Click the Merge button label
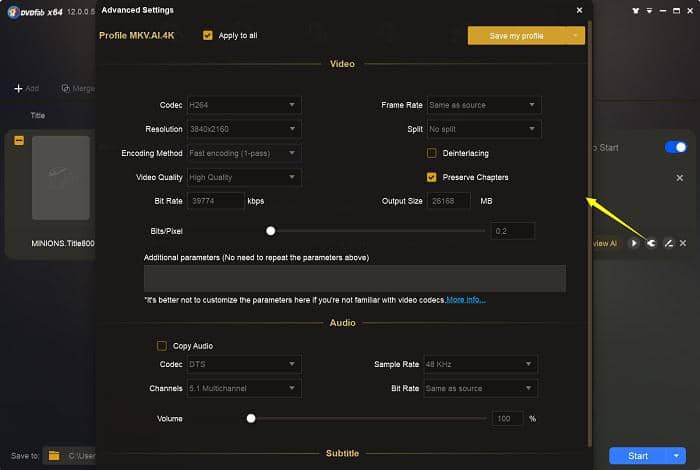 (x=83, y=88)
